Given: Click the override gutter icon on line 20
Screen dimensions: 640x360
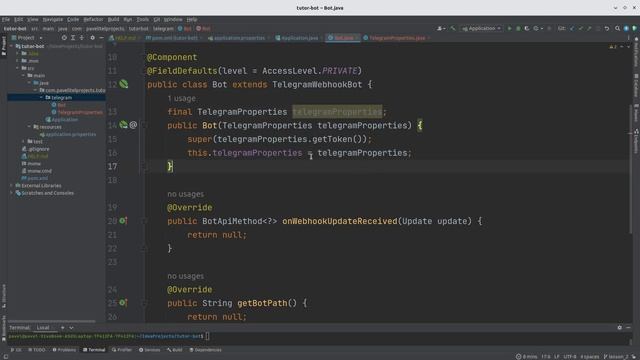Looking at the screenshot, I should pos(123,221).
